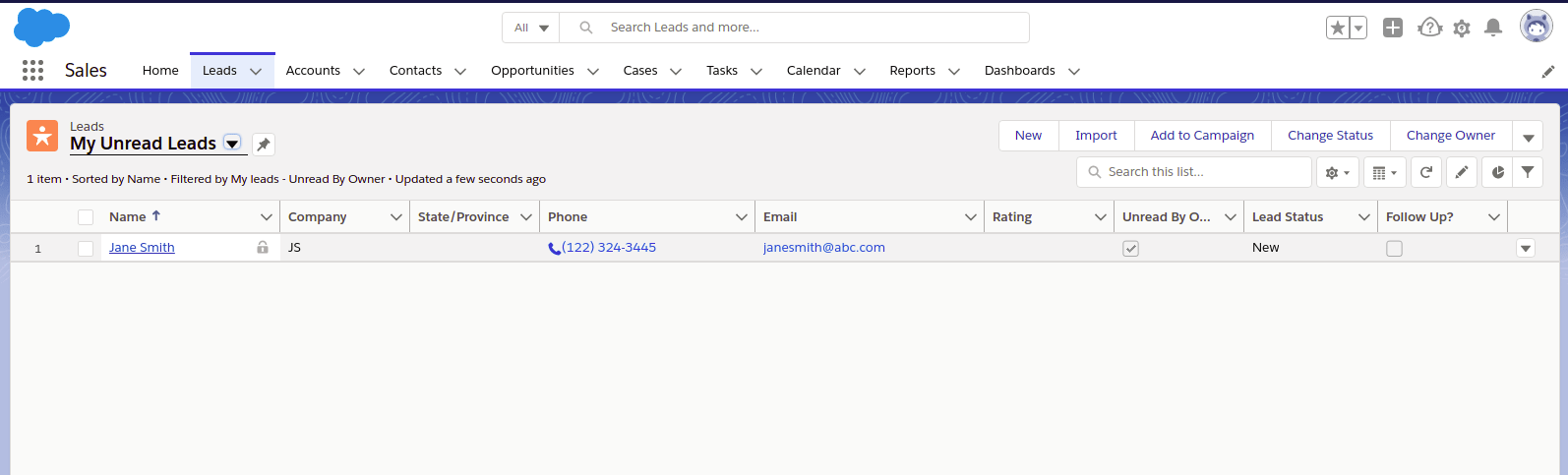The height and width of the screenshot is (475, 1568).
Task: Click the phone icon beside (122) 324-3445
Action: (554, 249)
